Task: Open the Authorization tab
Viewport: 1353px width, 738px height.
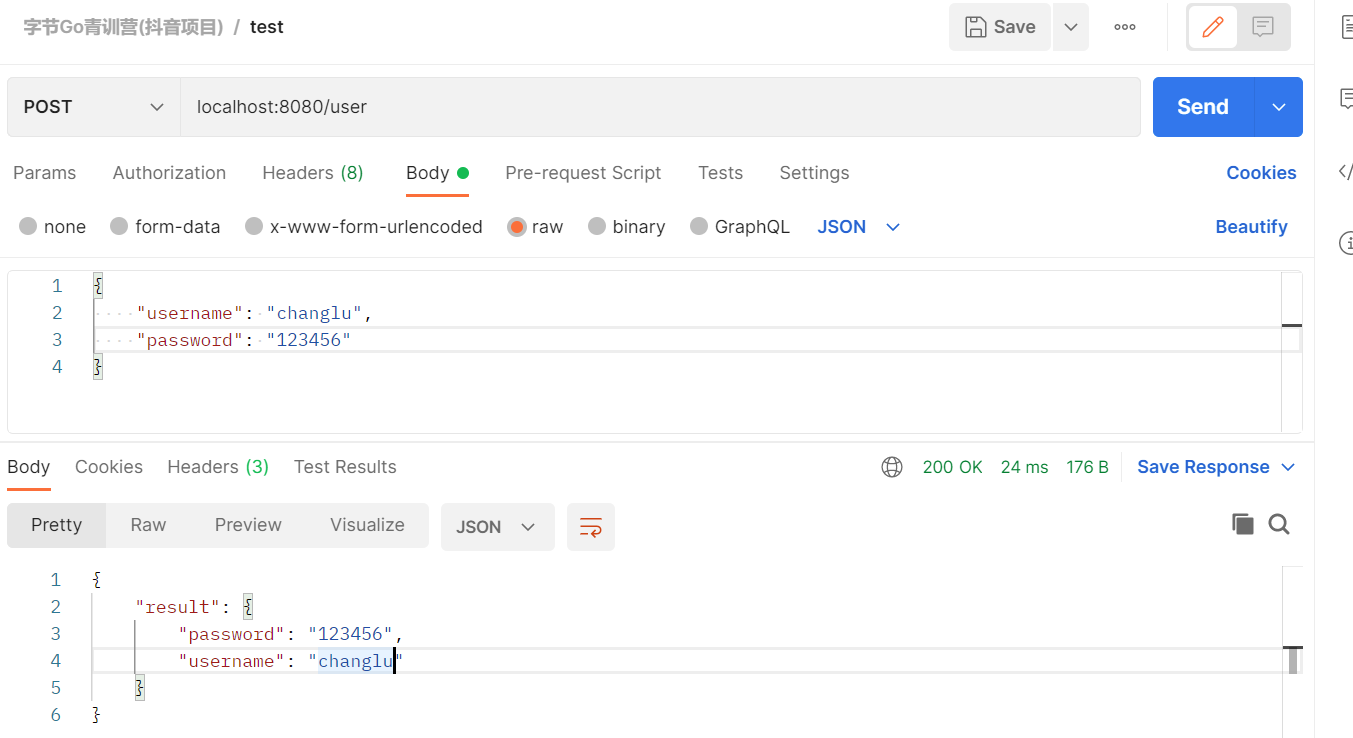Action: coord(169,173)
